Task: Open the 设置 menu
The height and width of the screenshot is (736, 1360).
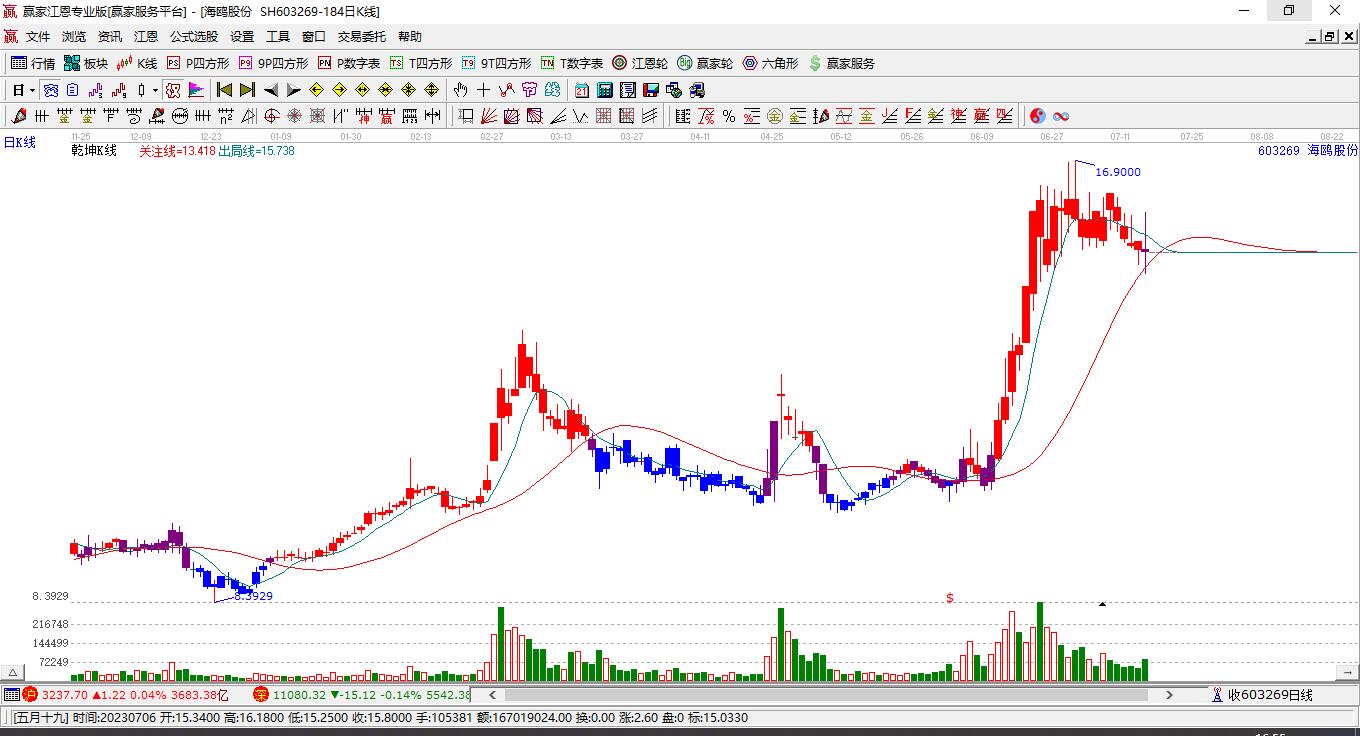Action: (242, 36)
